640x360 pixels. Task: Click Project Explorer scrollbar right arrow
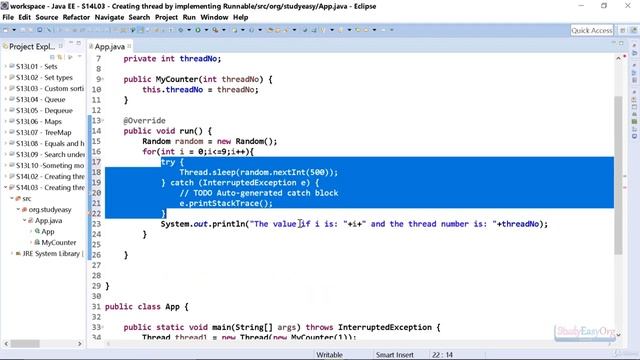[80, 344]
